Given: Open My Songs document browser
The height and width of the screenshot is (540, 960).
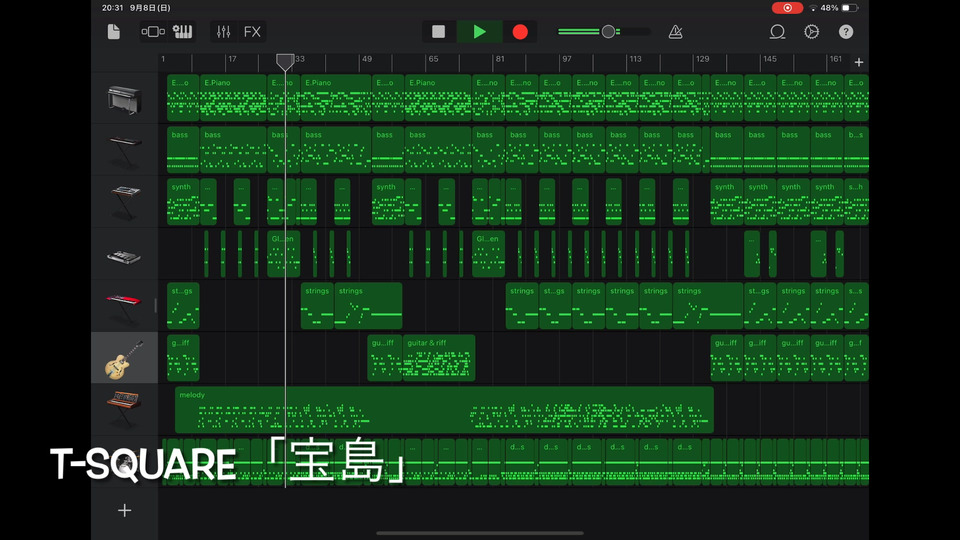Looking at the screenshot, I should [x=114, y=32].
